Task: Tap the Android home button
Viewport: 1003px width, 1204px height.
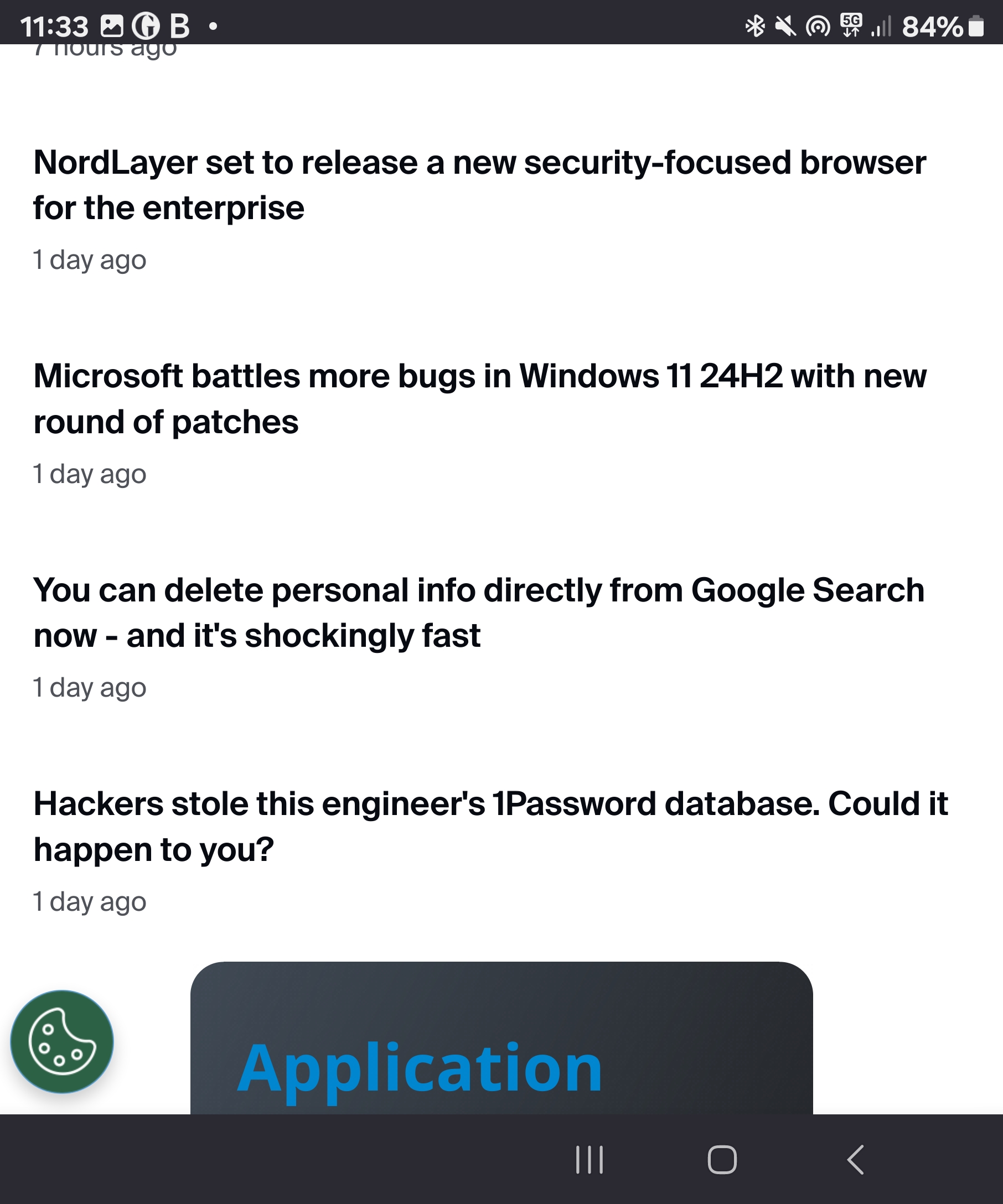Action: 722,1160
